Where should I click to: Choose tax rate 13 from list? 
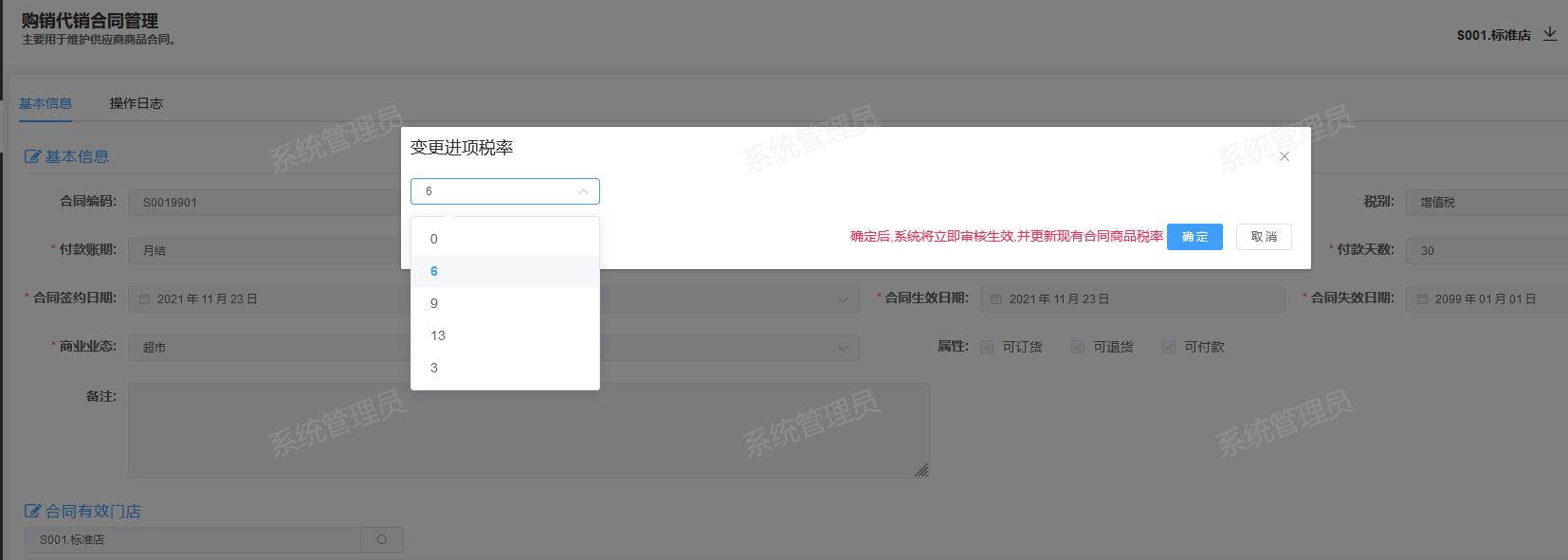click(x=505, y=335)
